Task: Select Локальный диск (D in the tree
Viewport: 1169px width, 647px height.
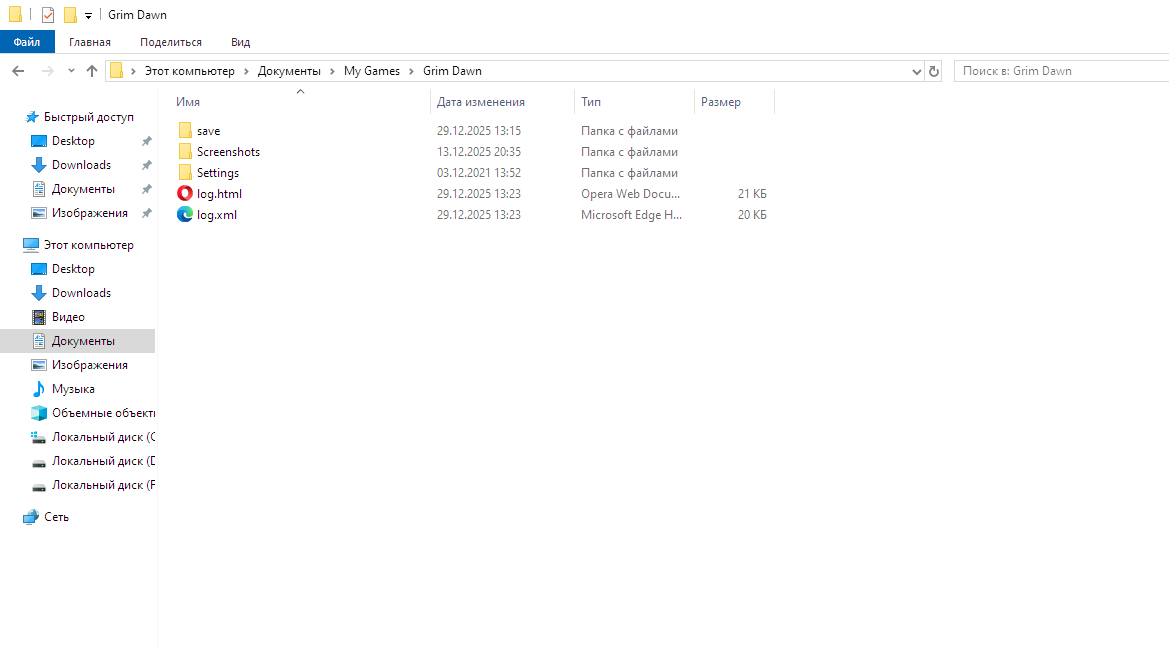Action: click(x=104, y=461)
